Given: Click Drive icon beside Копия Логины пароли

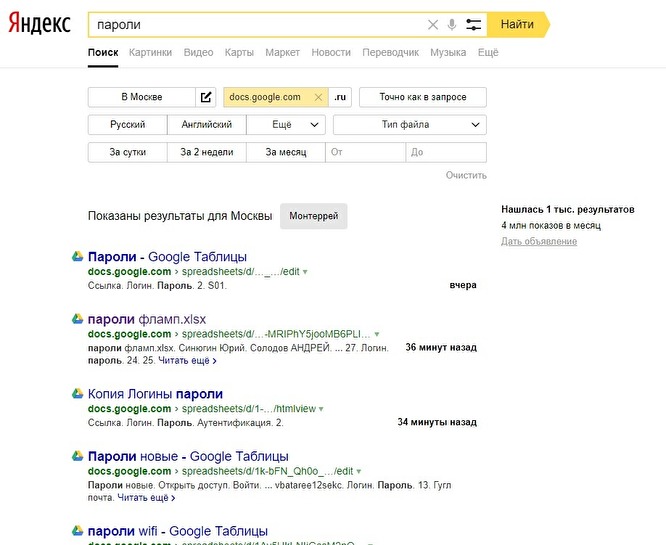Looking at the screenshot, I should click(77, 393).
